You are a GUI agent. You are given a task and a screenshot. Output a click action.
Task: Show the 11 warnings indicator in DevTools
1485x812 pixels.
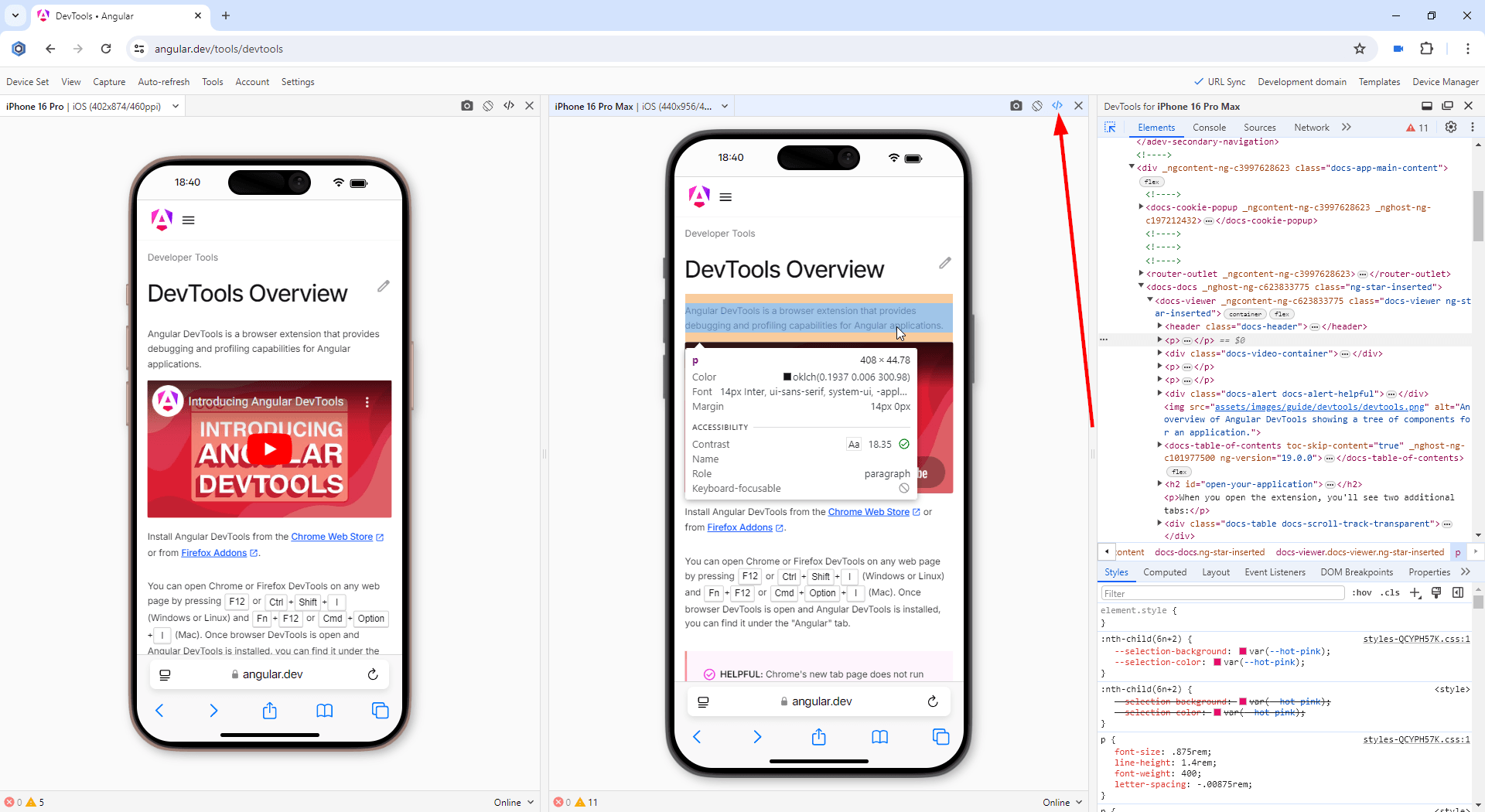click(x=1417, y=128)
